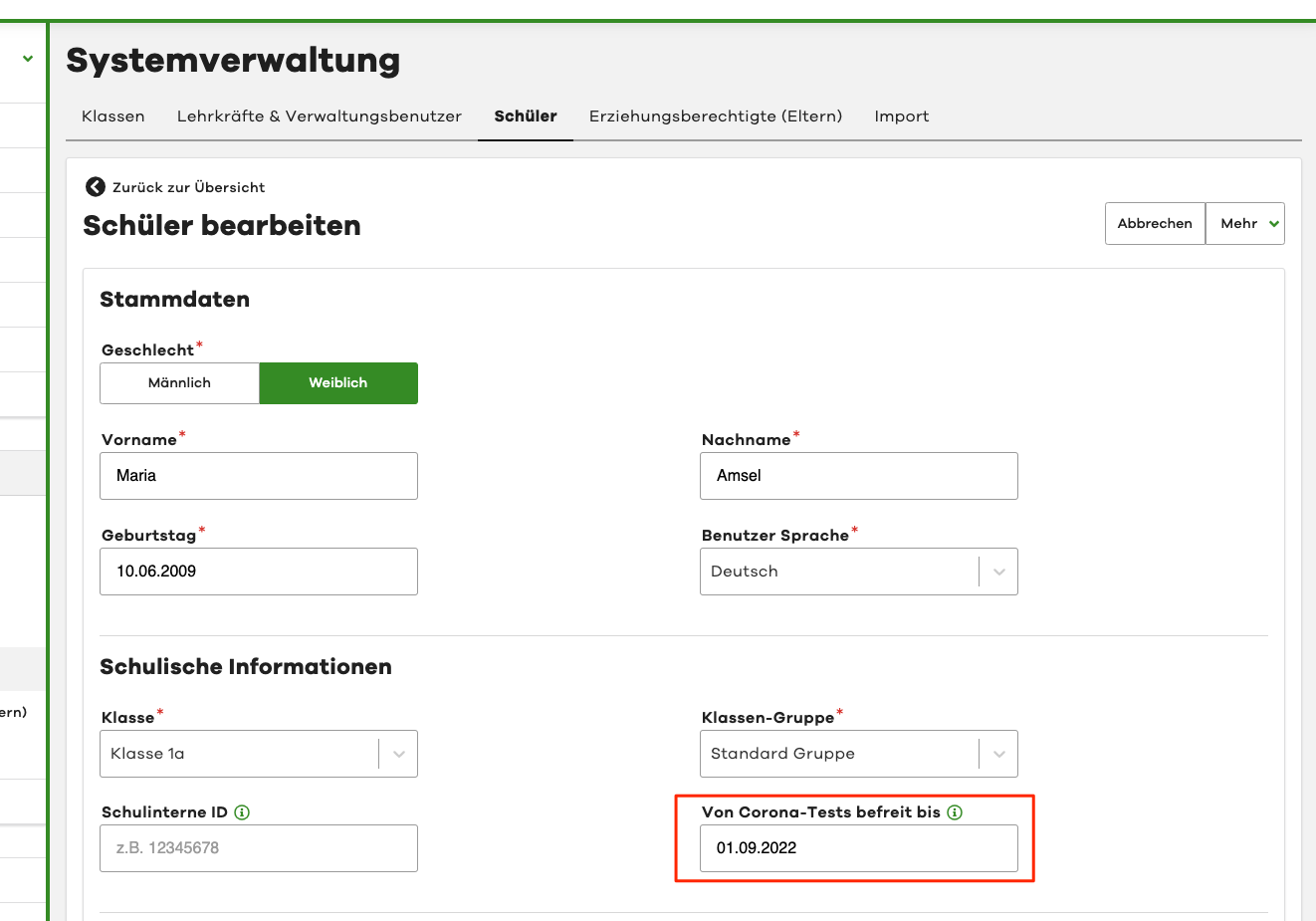Click the Geburtstag date field
Viewport: 1316px width, 921px height.
[x=259, y=572]
